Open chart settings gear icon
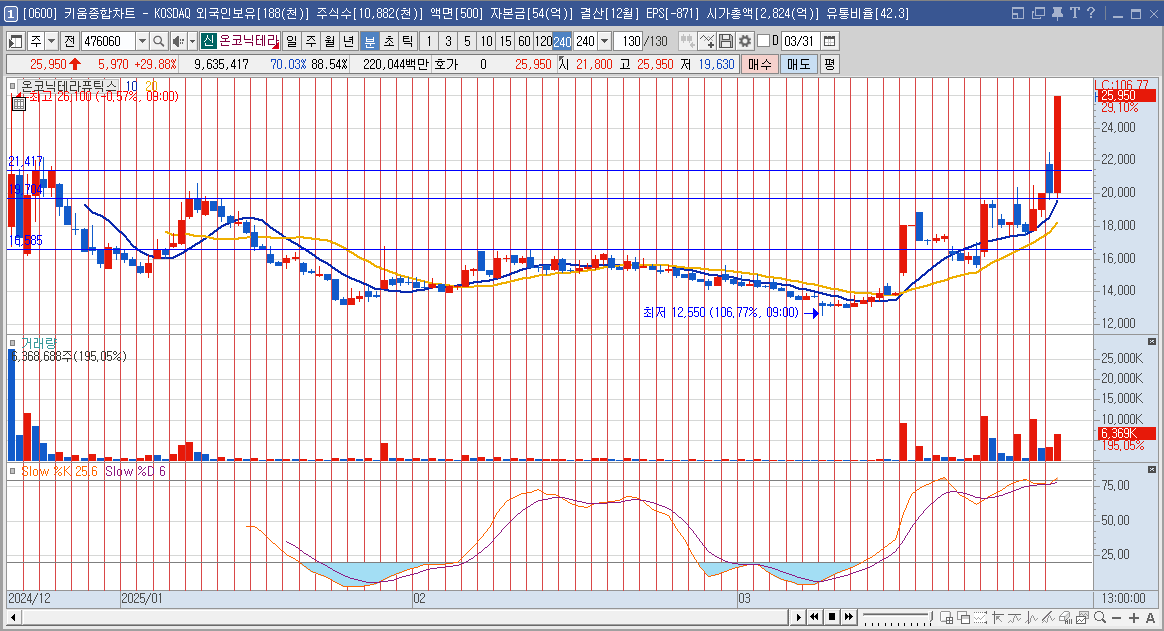Image resolution: width=1164 pixels, height=631 pixels. [745, 42]
